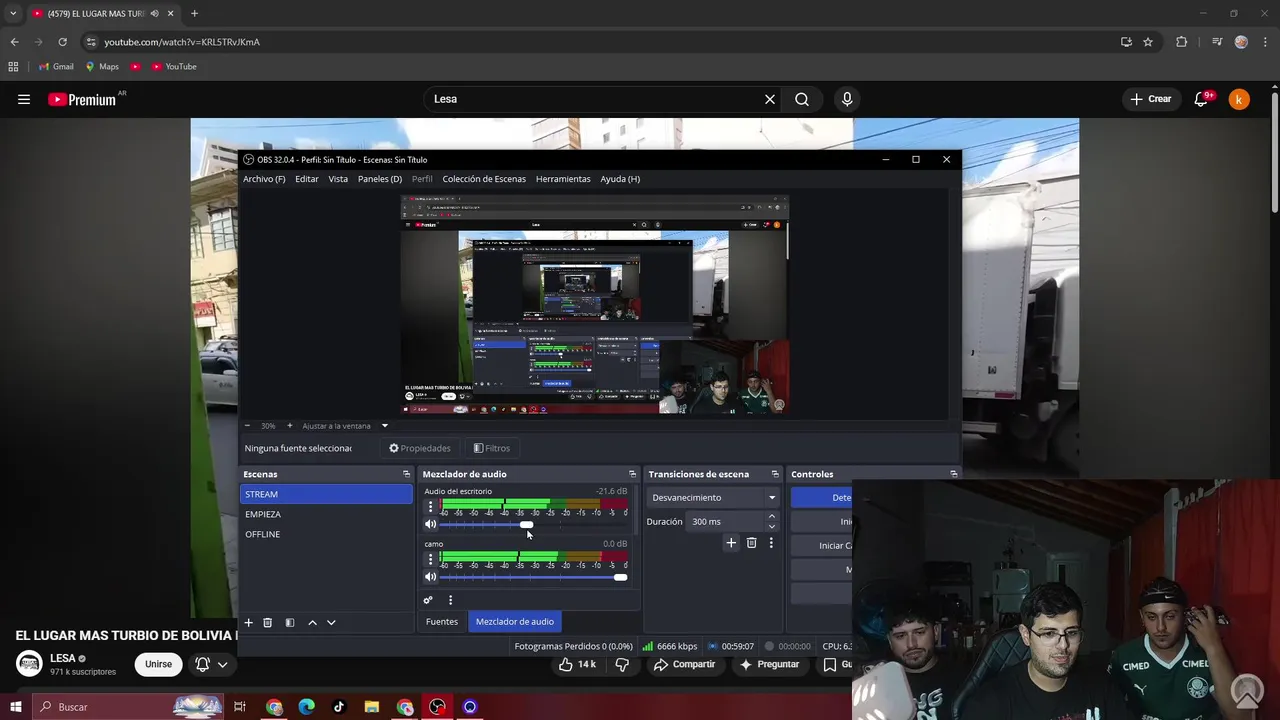Image resolution: width=1280 pixels, height=720 pixels.
Task: Like the video showing 14 k
Action: pyautogui.click(x=578, y=664)
